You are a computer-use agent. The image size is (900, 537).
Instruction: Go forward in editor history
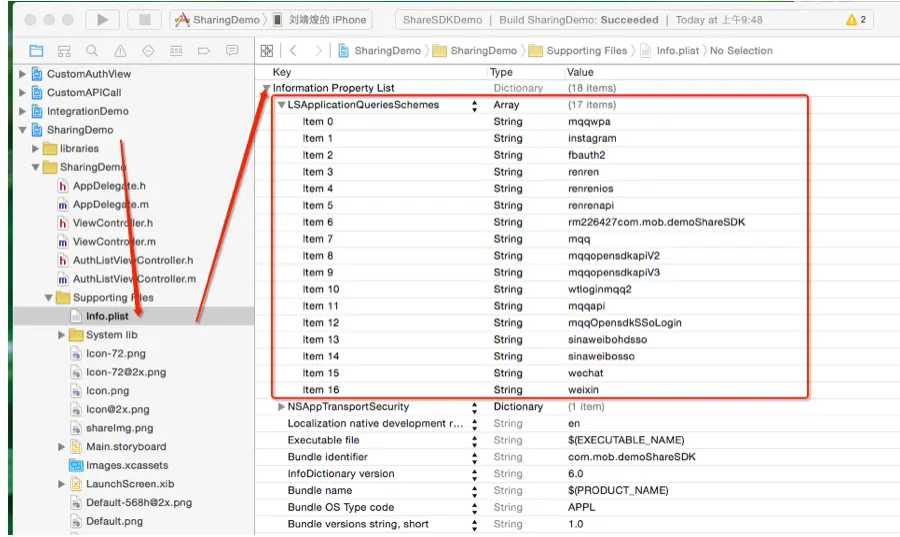pos(319,50)
